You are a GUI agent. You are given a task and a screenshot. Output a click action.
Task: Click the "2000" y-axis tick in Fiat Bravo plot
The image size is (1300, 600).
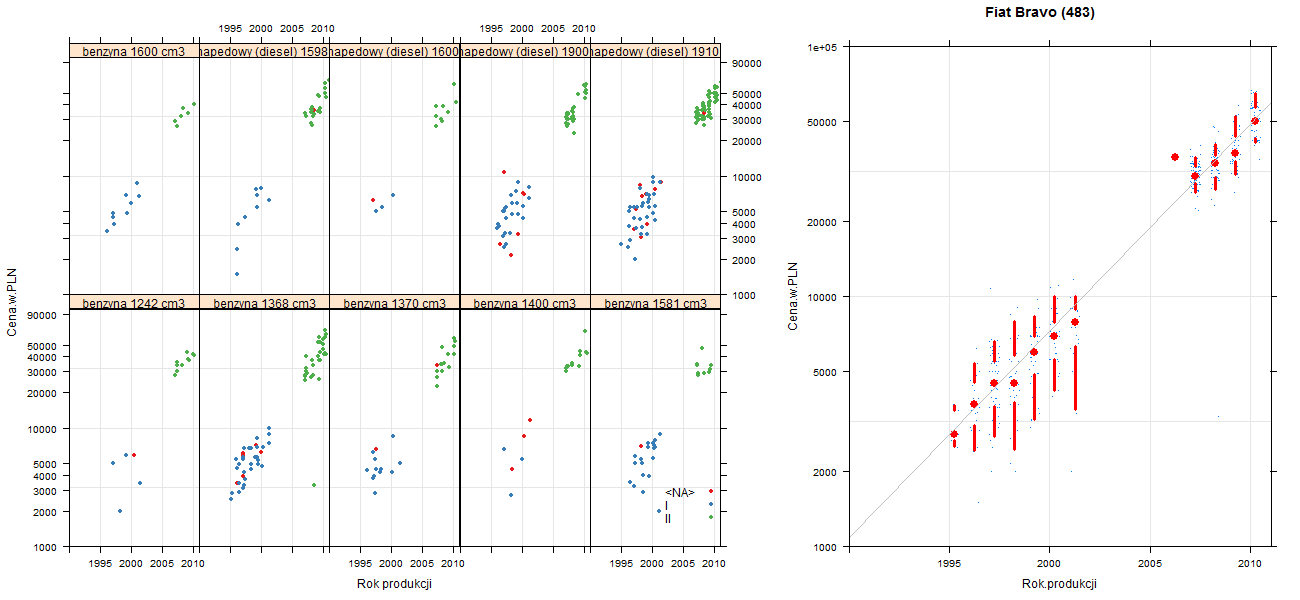click(x=827, y=471)
